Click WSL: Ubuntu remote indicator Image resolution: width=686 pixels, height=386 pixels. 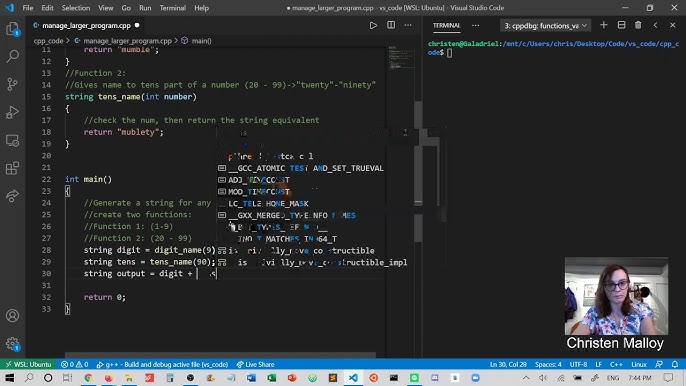coord(28,364)
